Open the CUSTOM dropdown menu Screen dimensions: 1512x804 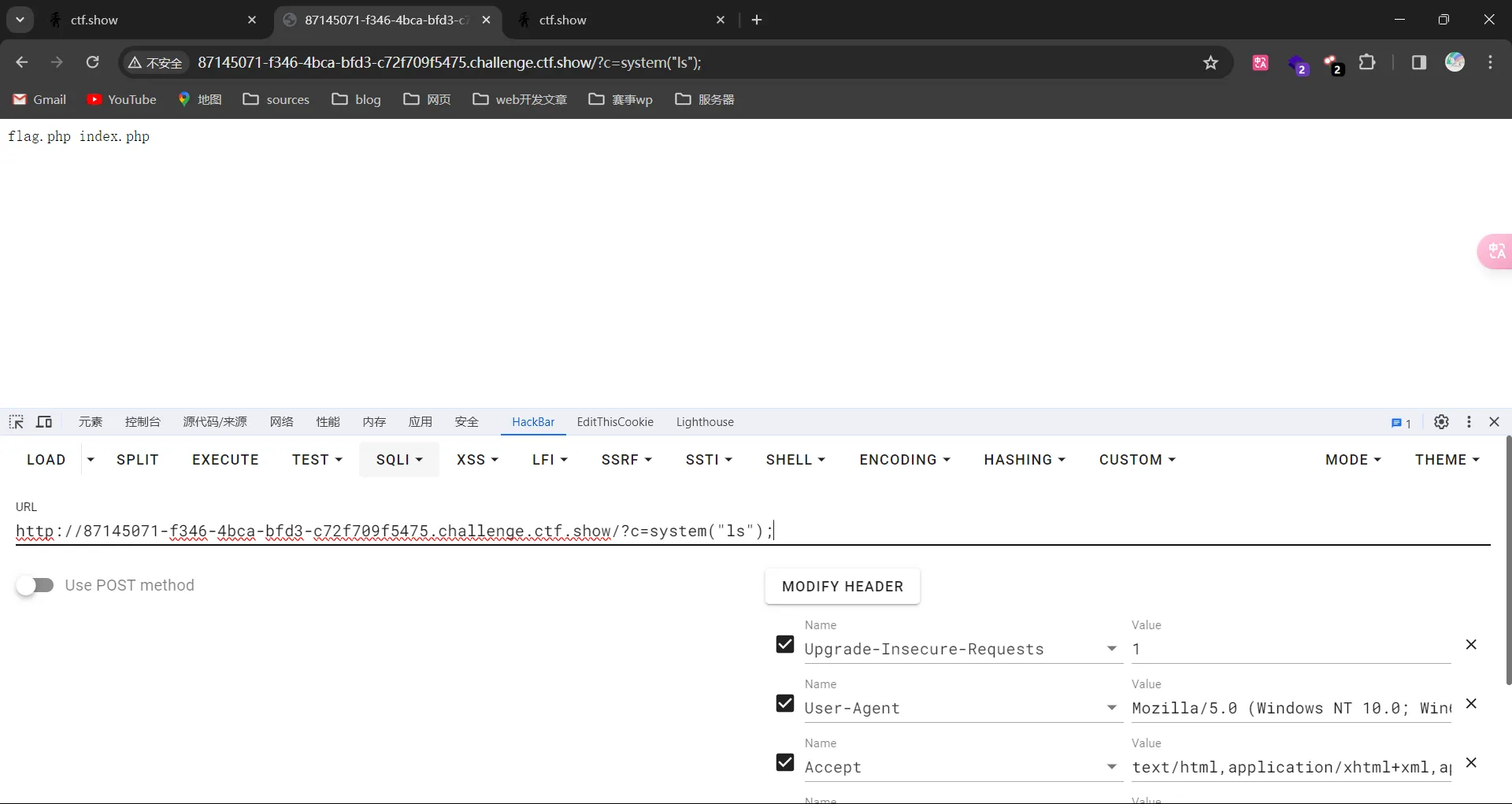click(1137, 460)
